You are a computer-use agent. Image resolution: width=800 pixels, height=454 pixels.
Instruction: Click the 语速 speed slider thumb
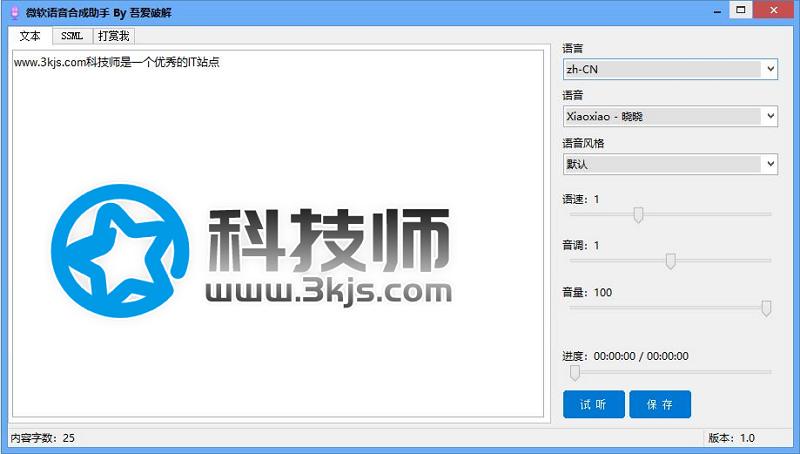click(x=638, y=215)
